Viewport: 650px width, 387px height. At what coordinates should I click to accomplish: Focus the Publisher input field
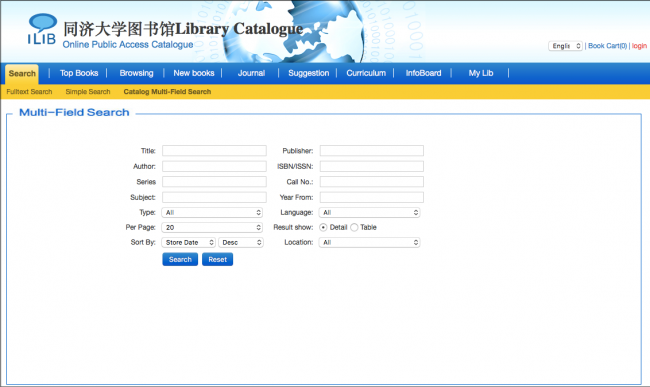pyautogui.click(x=371, y=151)
